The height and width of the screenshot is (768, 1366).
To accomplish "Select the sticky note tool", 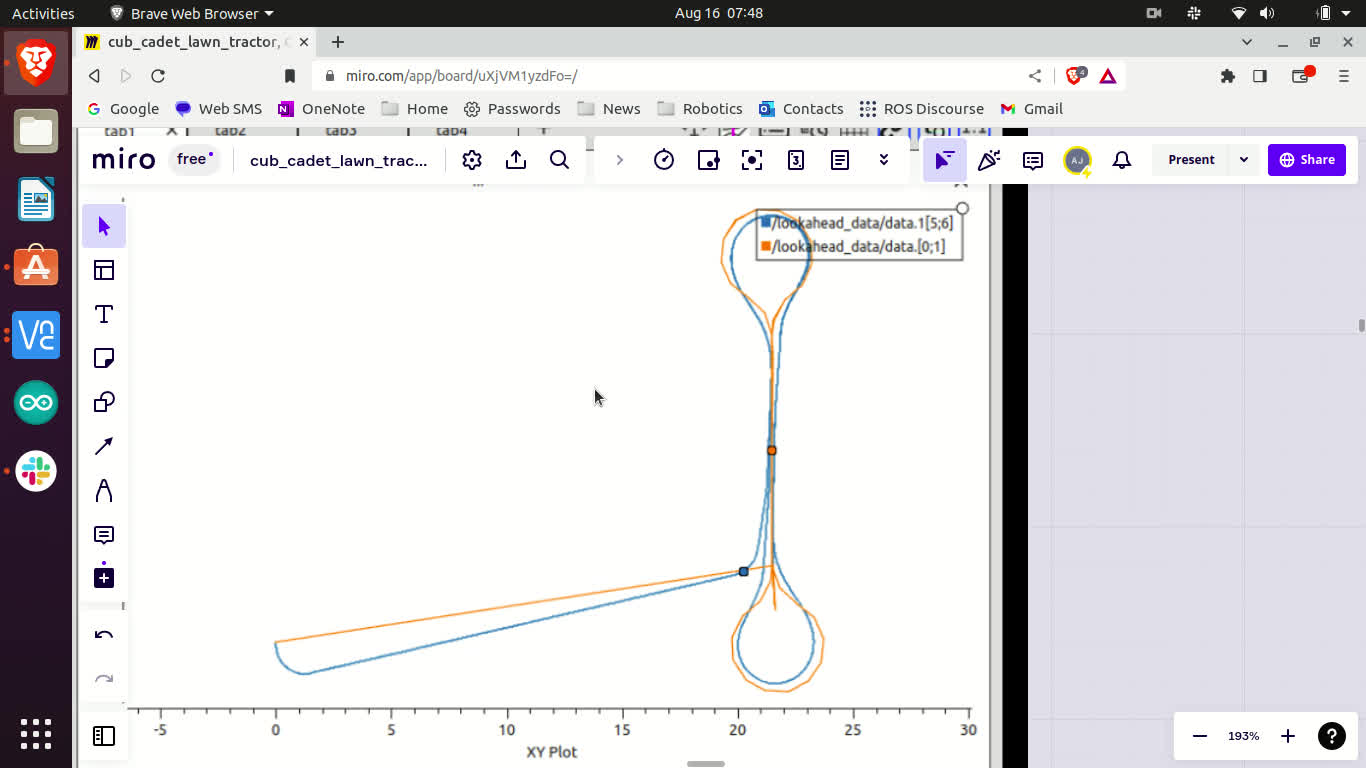I will tap(104, 358).
